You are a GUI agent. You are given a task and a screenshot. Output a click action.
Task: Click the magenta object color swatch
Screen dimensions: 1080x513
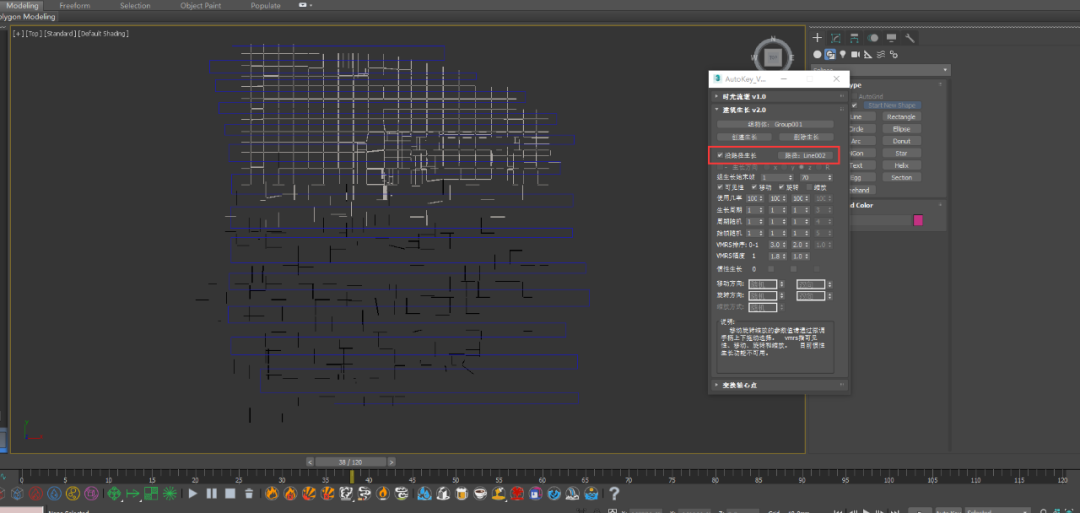[917, 220]
